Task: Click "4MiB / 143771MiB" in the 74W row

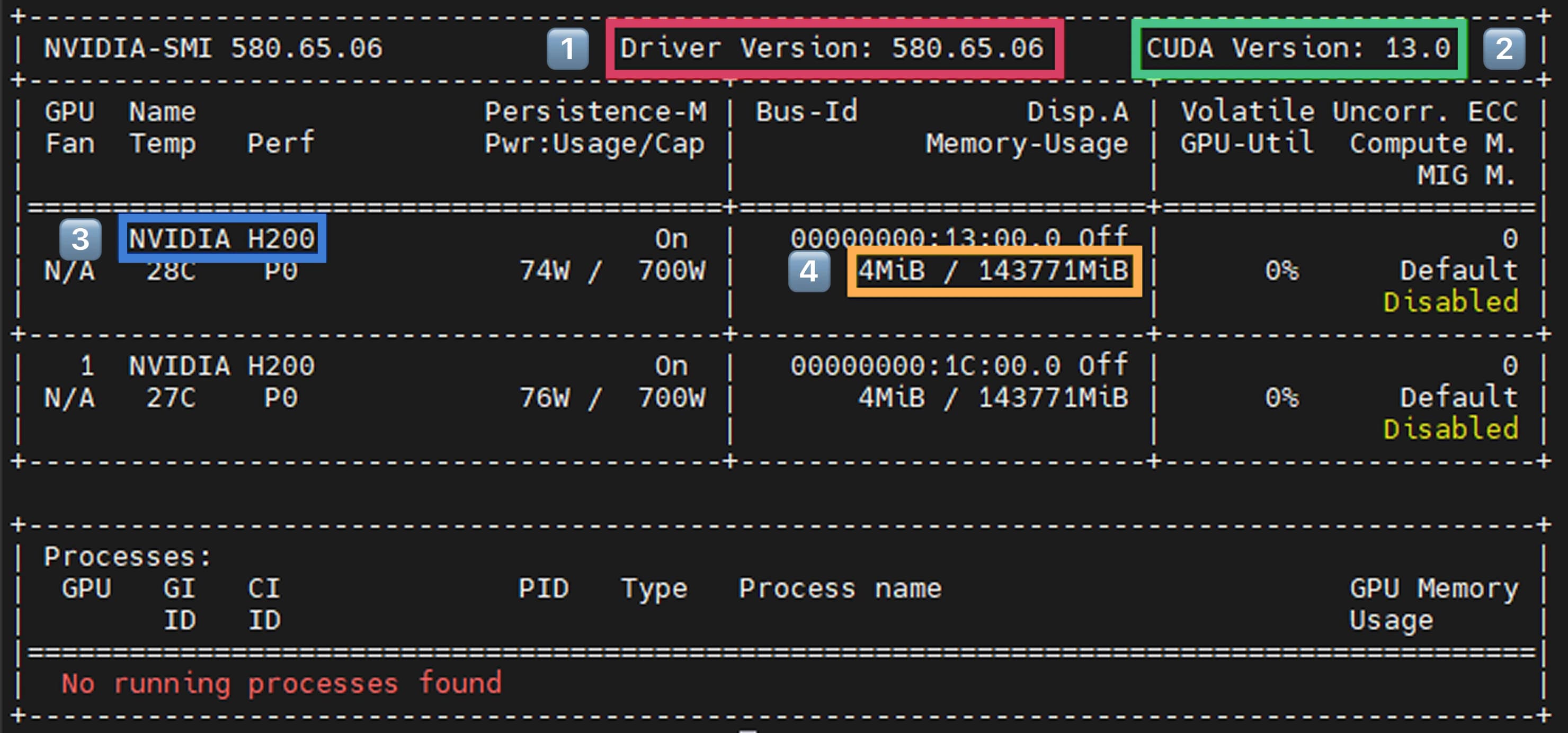Action: pyautogui.click(x=993, y=271)
